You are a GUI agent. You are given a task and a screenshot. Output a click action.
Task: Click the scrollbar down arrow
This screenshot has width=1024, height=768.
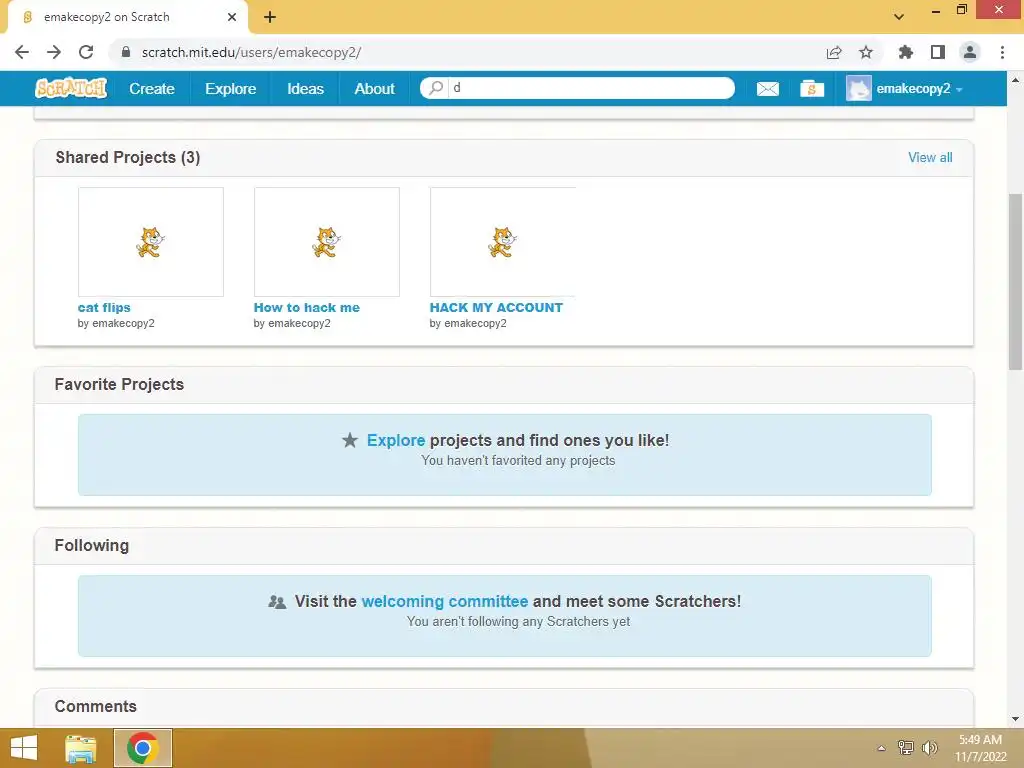click(x=1015, y=719)
